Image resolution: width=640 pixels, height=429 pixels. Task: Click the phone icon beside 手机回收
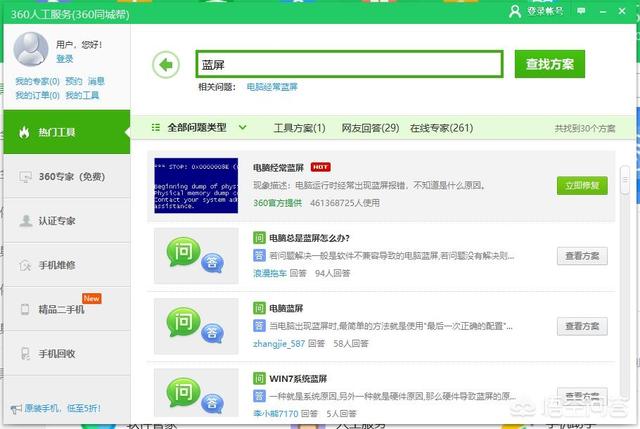click(x=25, y=353)
